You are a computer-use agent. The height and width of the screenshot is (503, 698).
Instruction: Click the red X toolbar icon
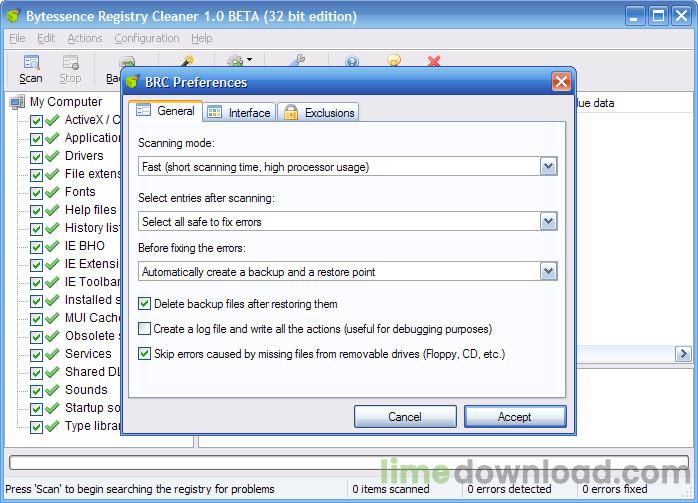434,61
